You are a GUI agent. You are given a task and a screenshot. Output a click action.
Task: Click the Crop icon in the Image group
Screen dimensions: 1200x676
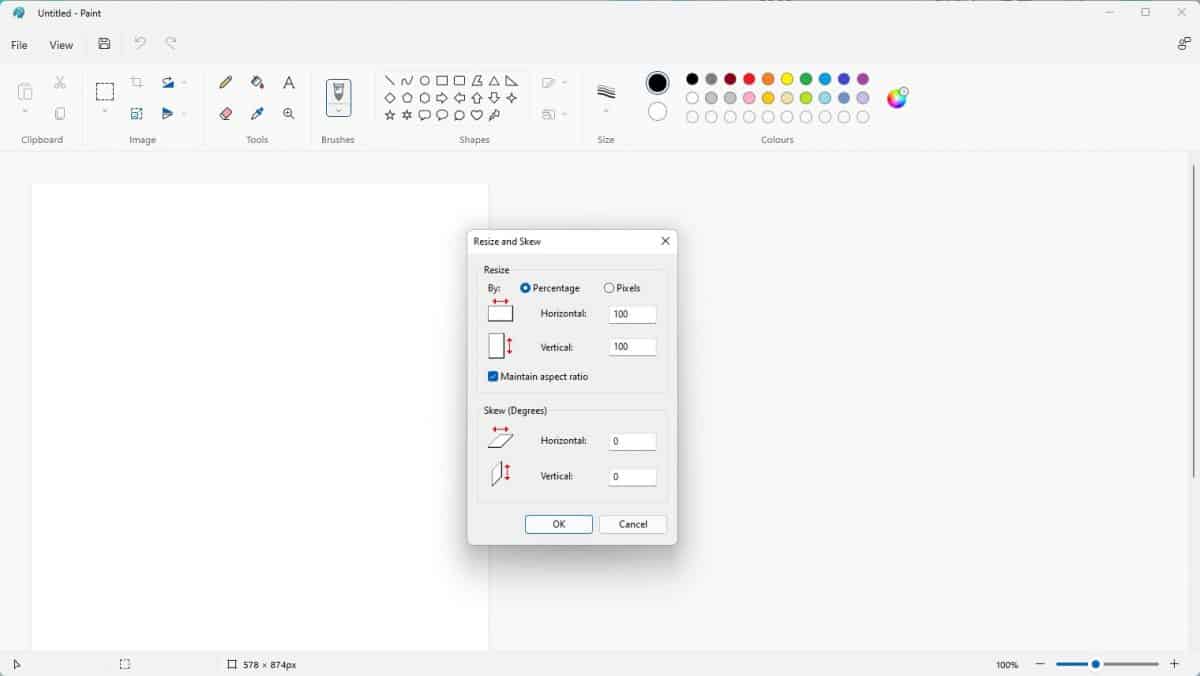137,81
